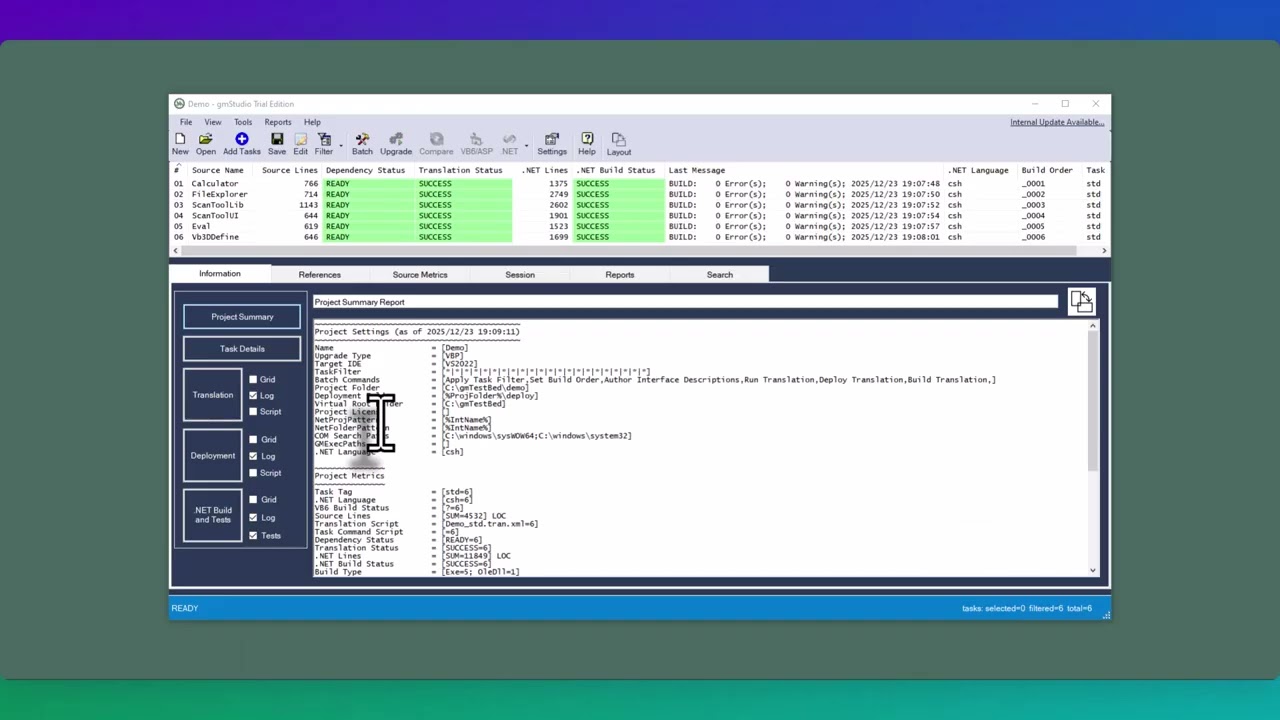Click the New toolbar icon
This screenshot has height=720, width=1280.
pos(180,144)
